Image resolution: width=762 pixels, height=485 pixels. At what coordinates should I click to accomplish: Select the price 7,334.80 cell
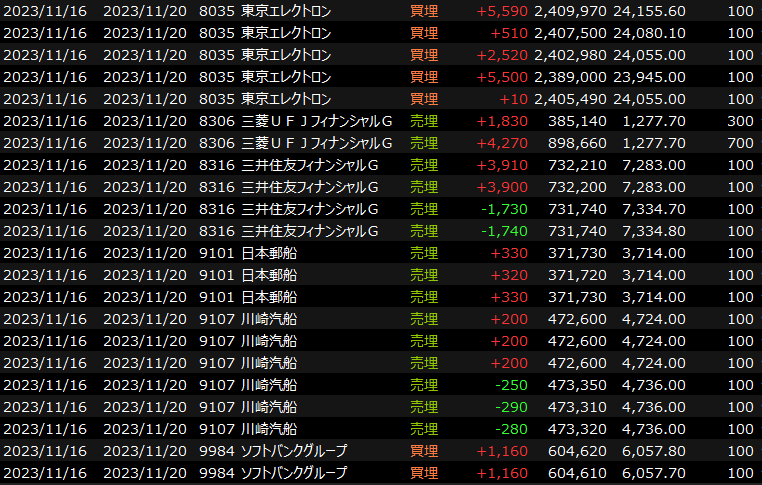(653, 231)
